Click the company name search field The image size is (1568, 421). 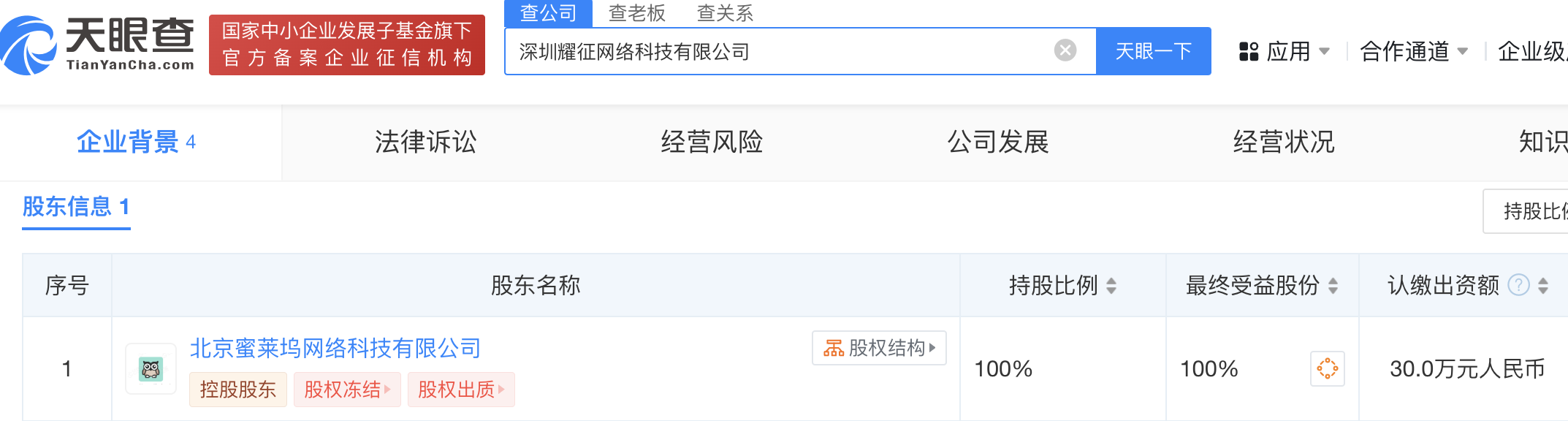coord(782,51)
